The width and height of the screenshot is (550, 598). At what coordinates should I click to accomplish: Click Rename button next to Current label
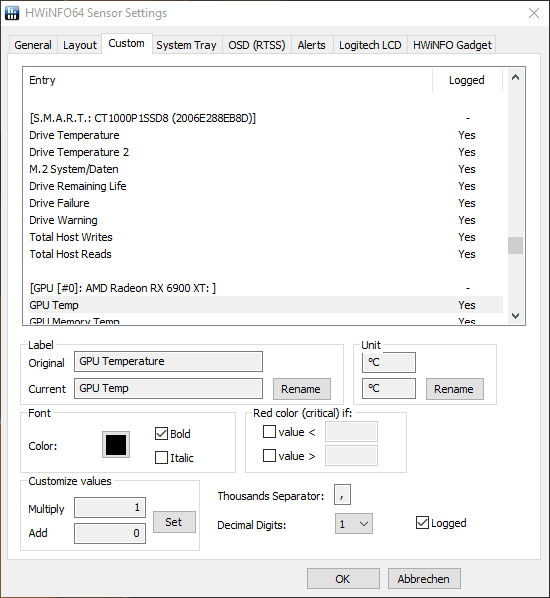click(302, 389)
